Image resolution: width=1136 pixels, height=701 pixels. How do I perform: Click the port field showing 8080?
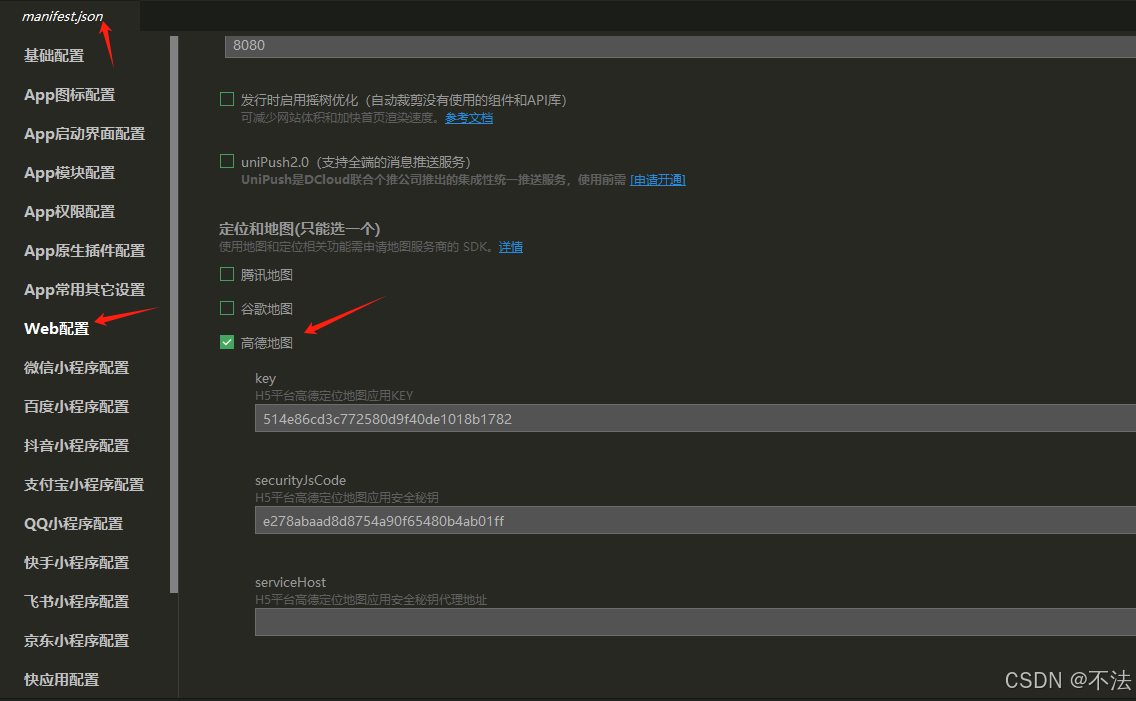680,46
